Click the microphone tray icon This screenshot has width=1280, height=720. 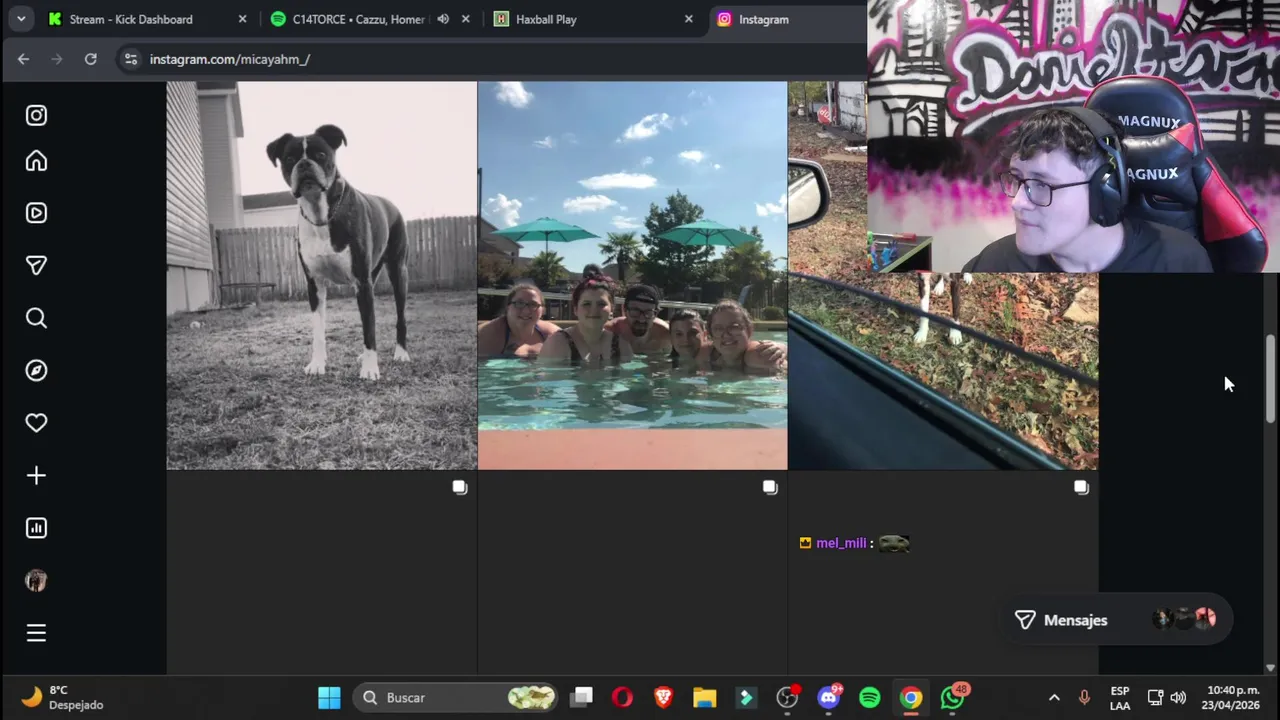(1084, 697)
